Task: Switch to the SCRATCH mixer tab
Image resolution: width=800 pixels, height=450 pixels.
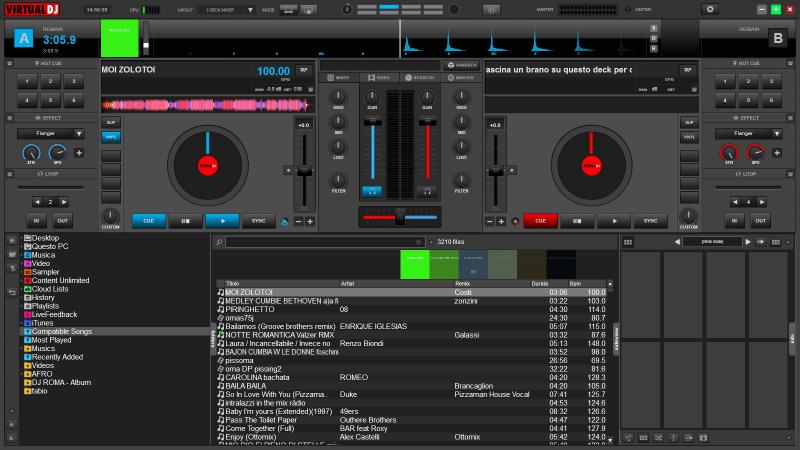Action: [420, 77]
